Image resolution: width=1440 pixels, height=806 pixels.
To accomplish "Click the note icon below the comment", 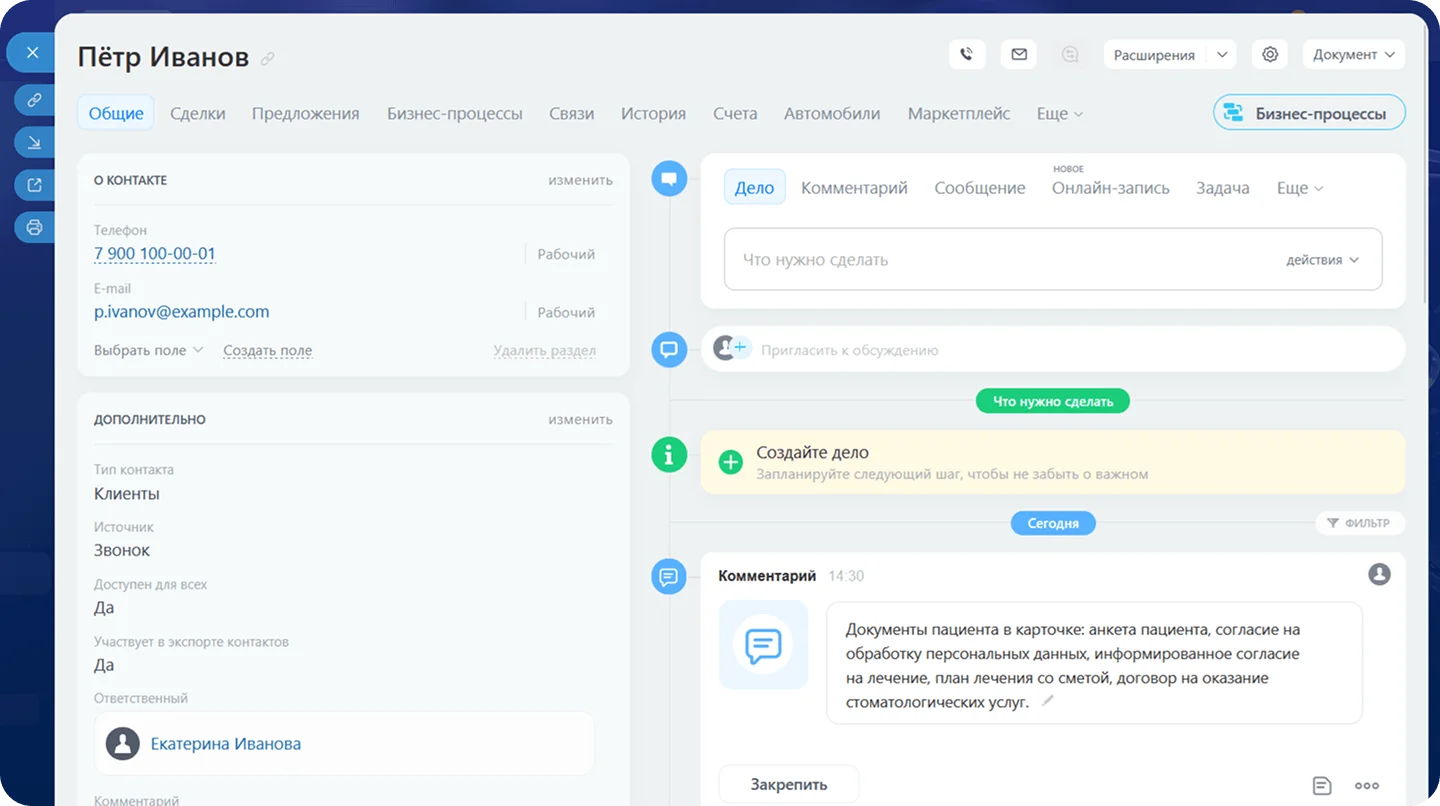I will [x=1322, y=785].
